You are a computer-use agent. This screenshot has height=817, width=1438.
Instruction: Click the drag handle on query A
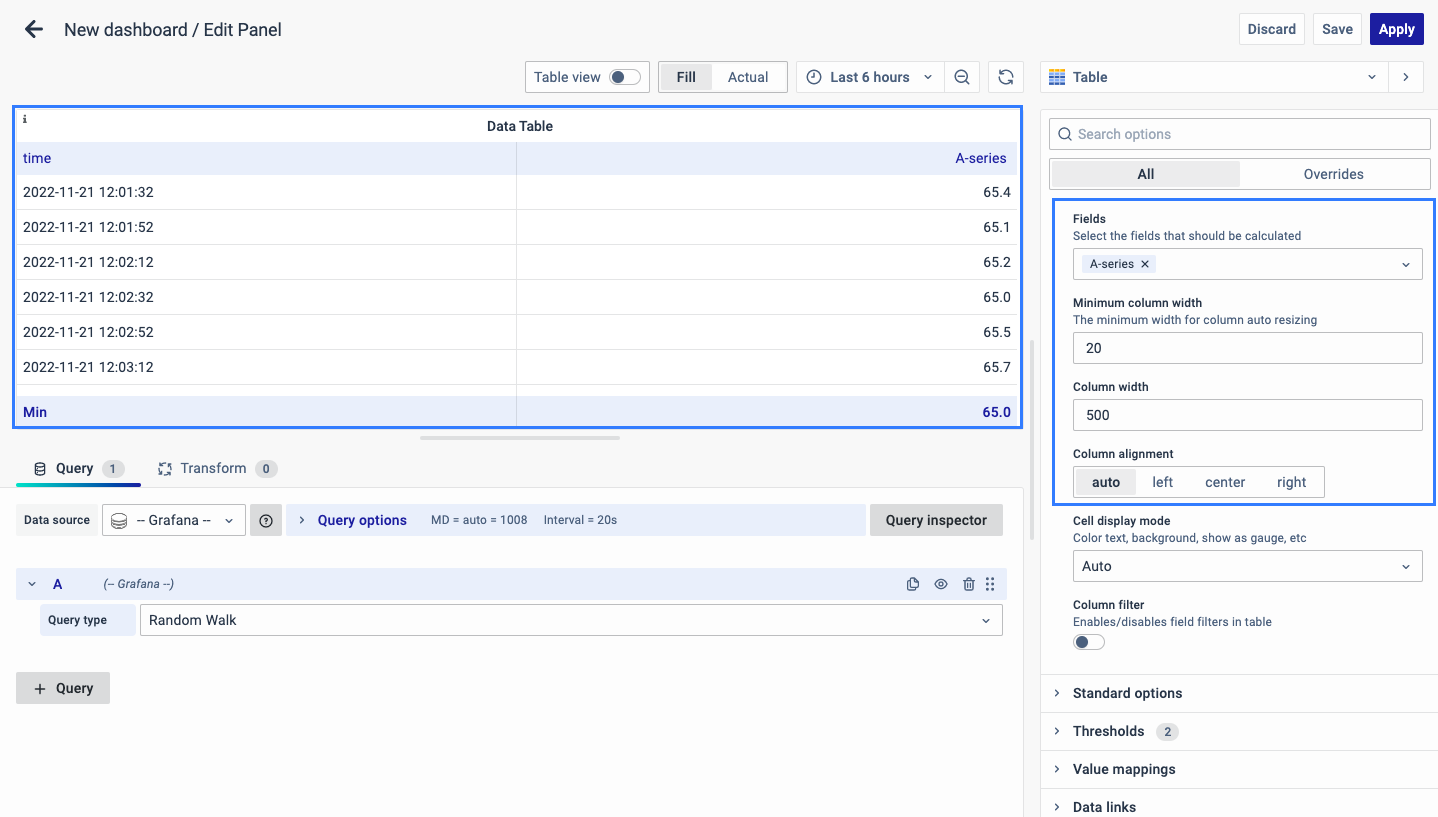pyautogui.click(x=990, y=584)
